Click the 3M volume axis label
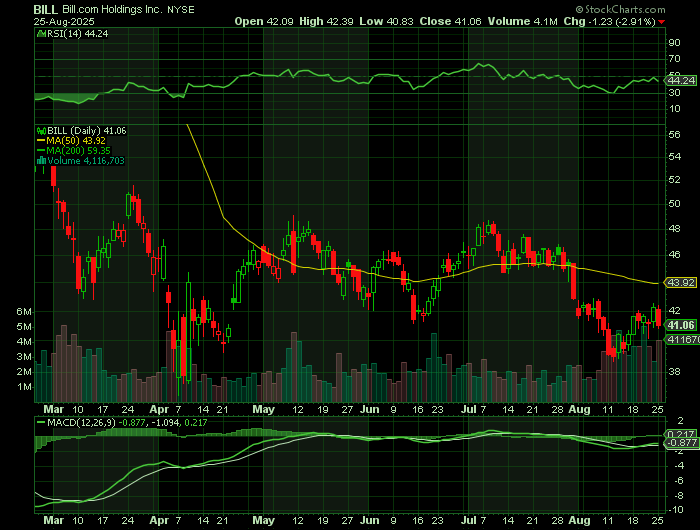Screen dimensions: 700x530 (24, 357)
